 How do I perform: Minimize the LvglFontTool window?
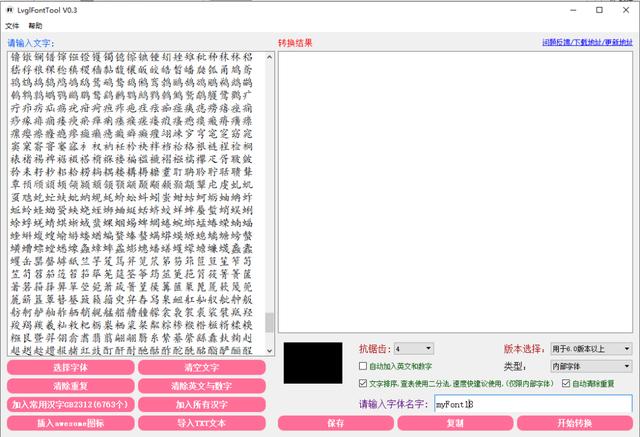pyautogui.click(x=573, y=10)
